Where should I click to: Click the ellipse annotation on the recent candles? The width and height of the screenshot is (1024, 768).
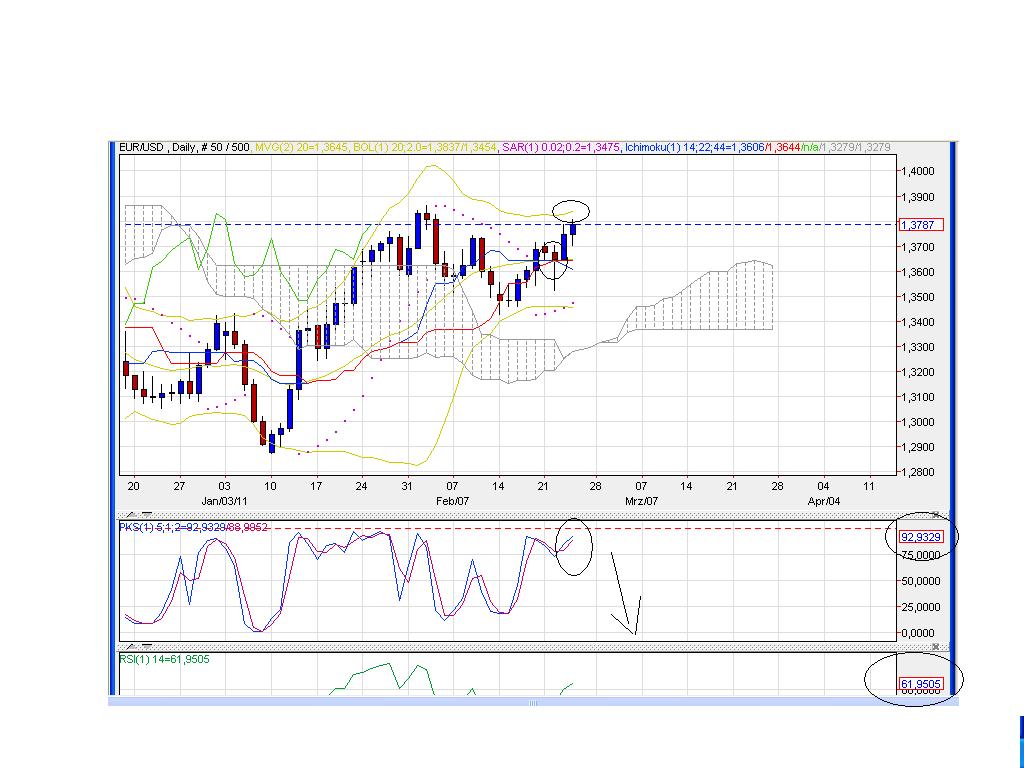(572, 211)
